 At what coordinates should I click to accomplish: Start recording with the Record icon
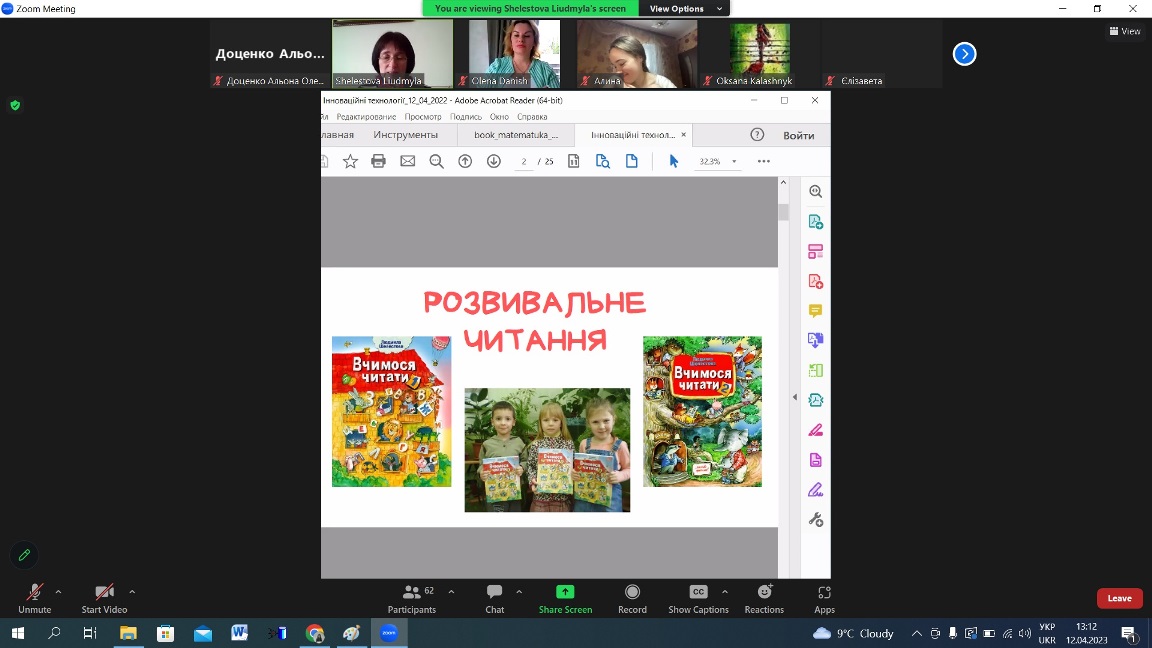tap(632, 598)
